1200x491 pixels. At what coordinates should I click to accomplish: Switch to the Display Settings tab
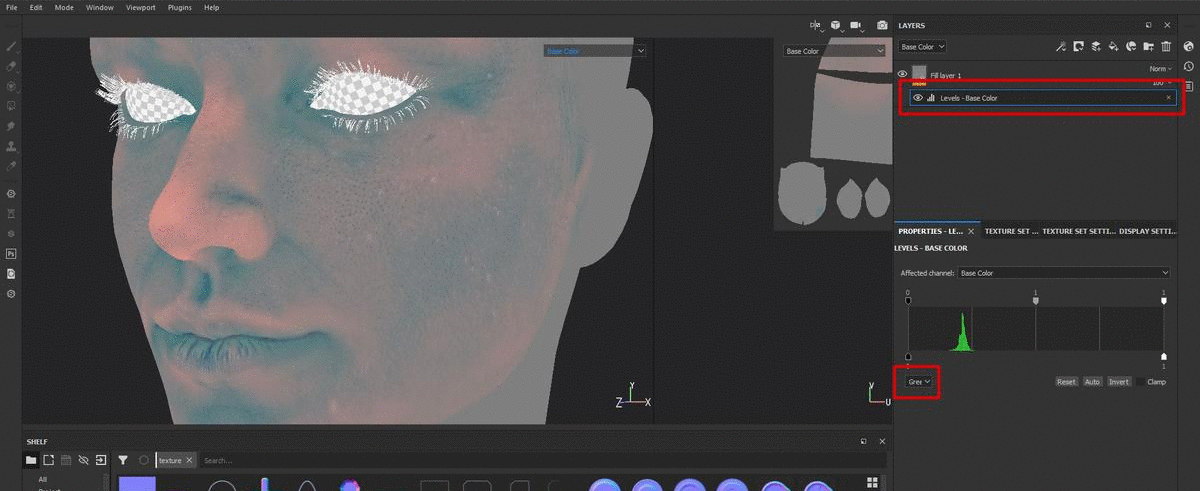coord(1148,231)
